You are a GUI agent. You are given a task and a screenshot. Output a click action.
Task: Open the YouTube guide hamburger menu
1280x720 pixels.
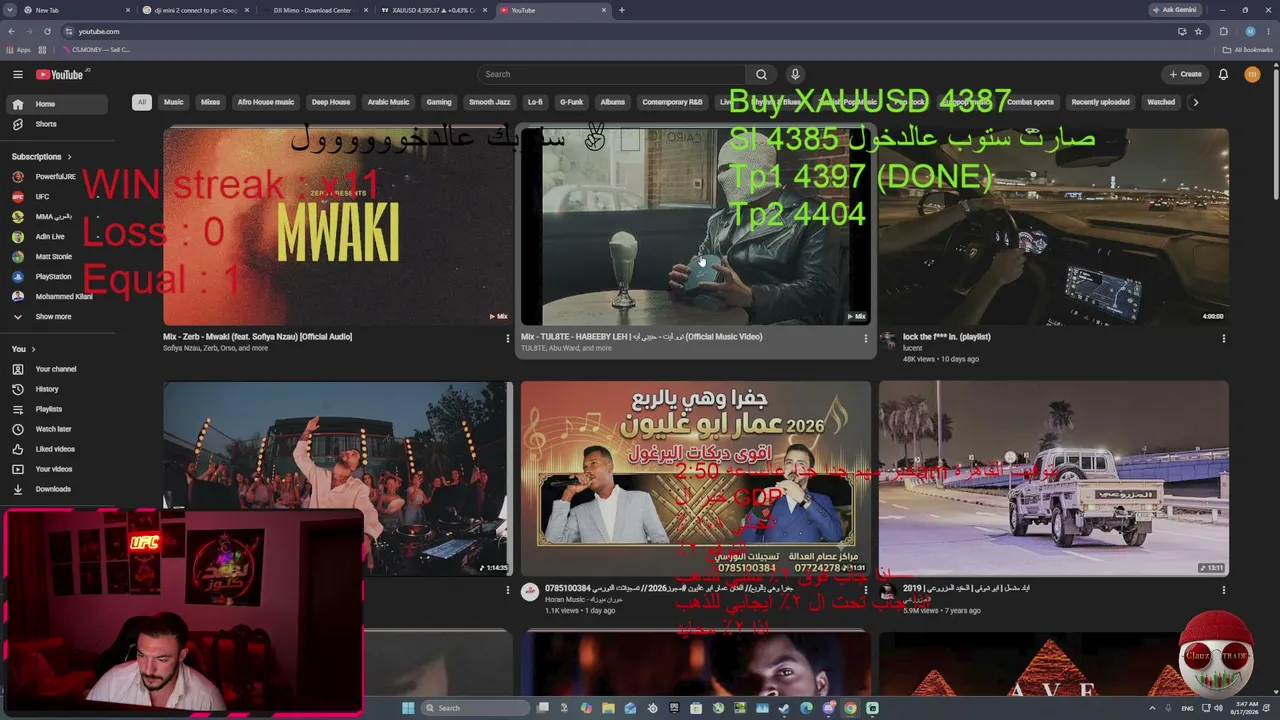click(x=17, y=74)
